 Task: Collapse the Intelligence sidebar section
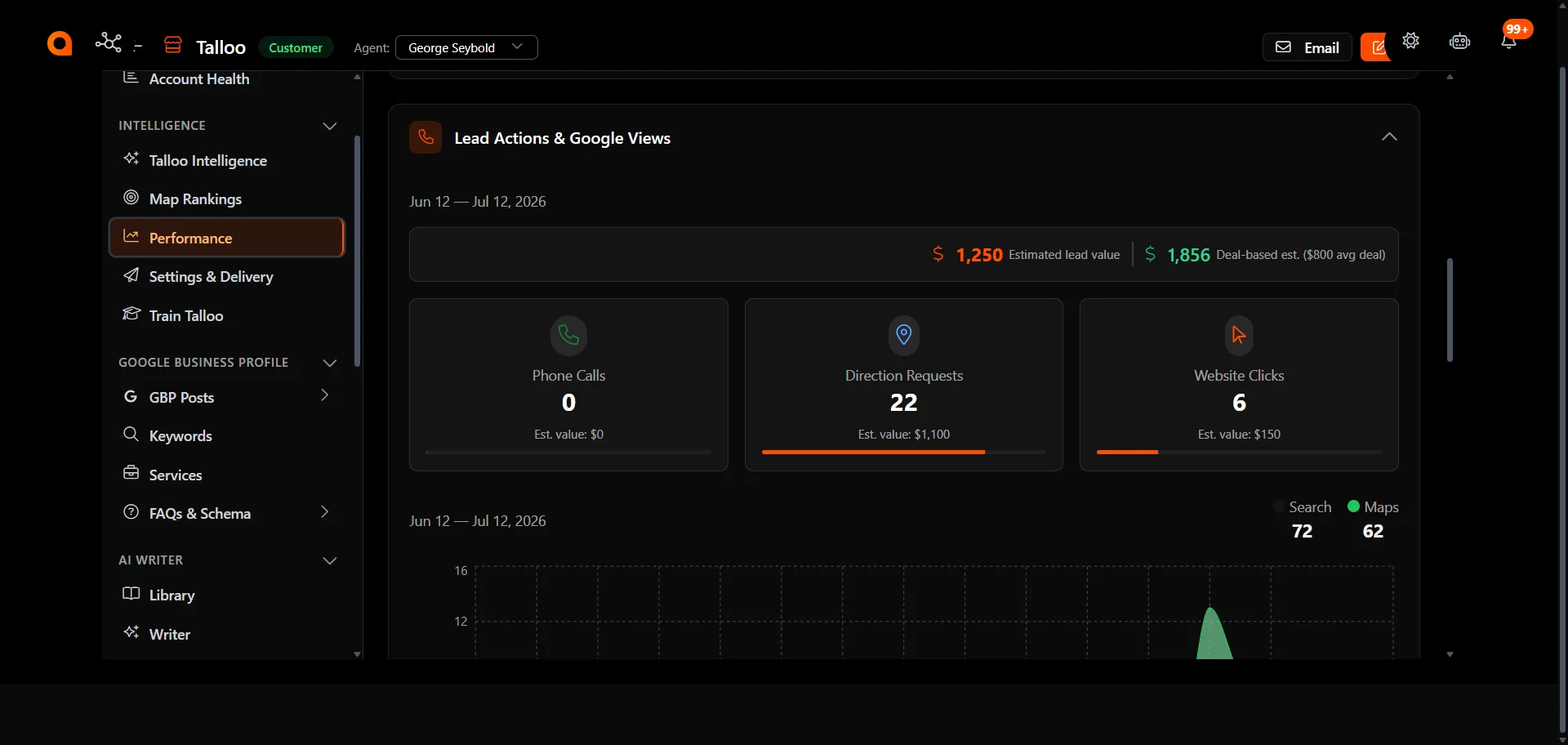coord(330,126)
